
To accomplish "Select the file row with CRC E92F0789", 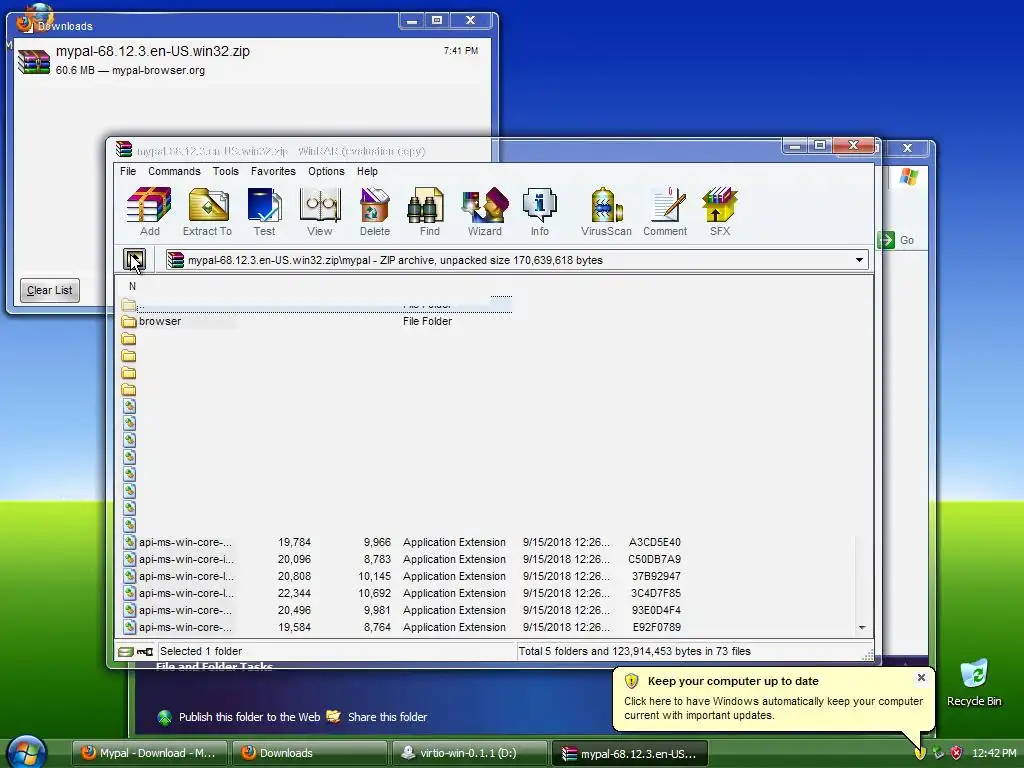I will (402, 627).
